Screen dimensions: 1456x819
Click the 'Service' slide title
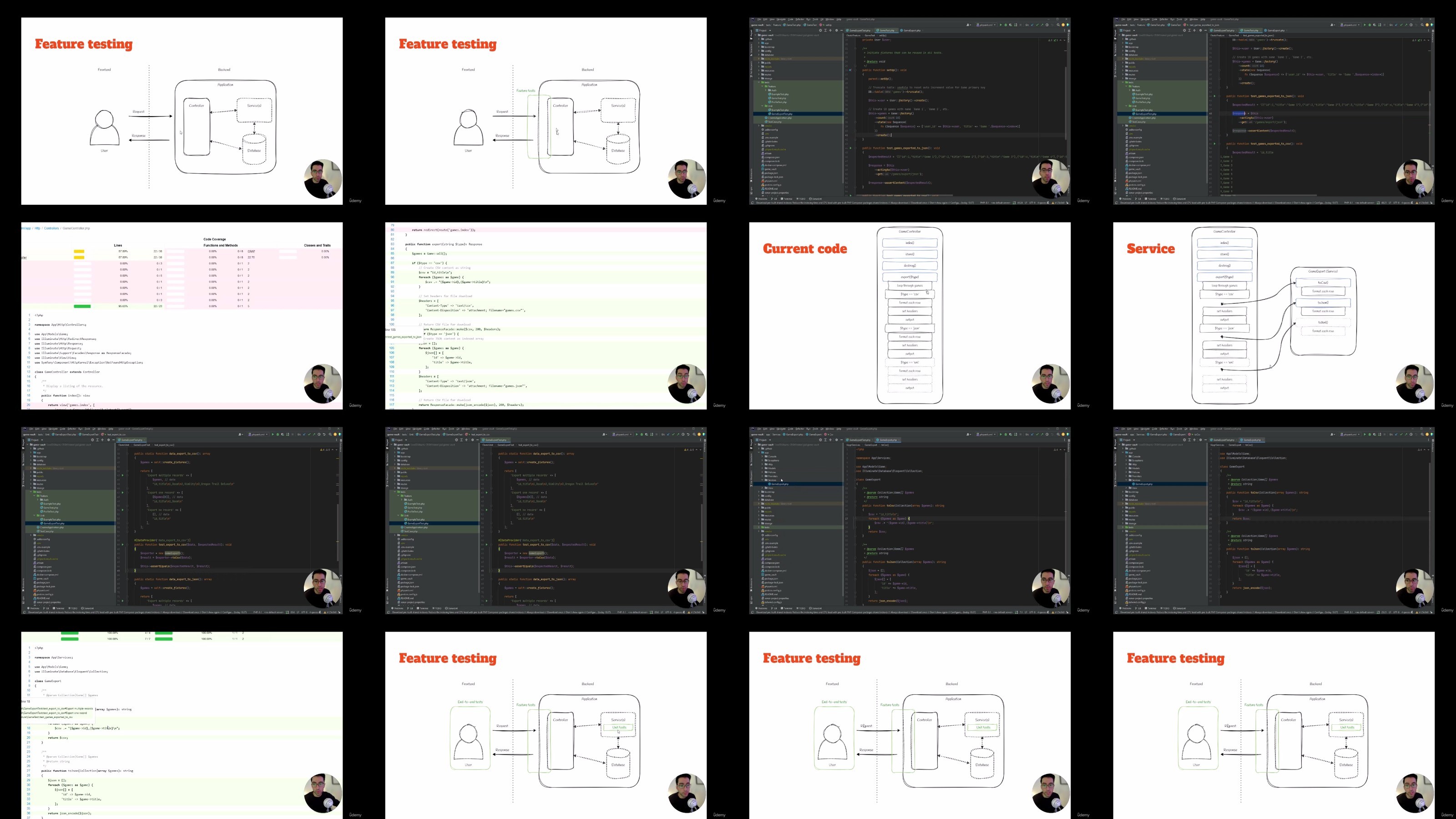[x=1150, y=249]
